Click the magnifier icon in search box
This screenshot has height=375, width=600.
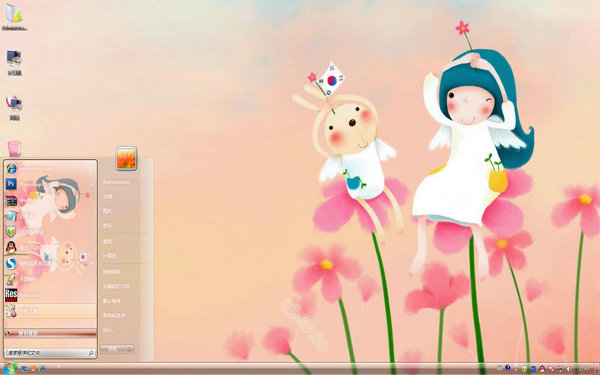tap(91, 353)
